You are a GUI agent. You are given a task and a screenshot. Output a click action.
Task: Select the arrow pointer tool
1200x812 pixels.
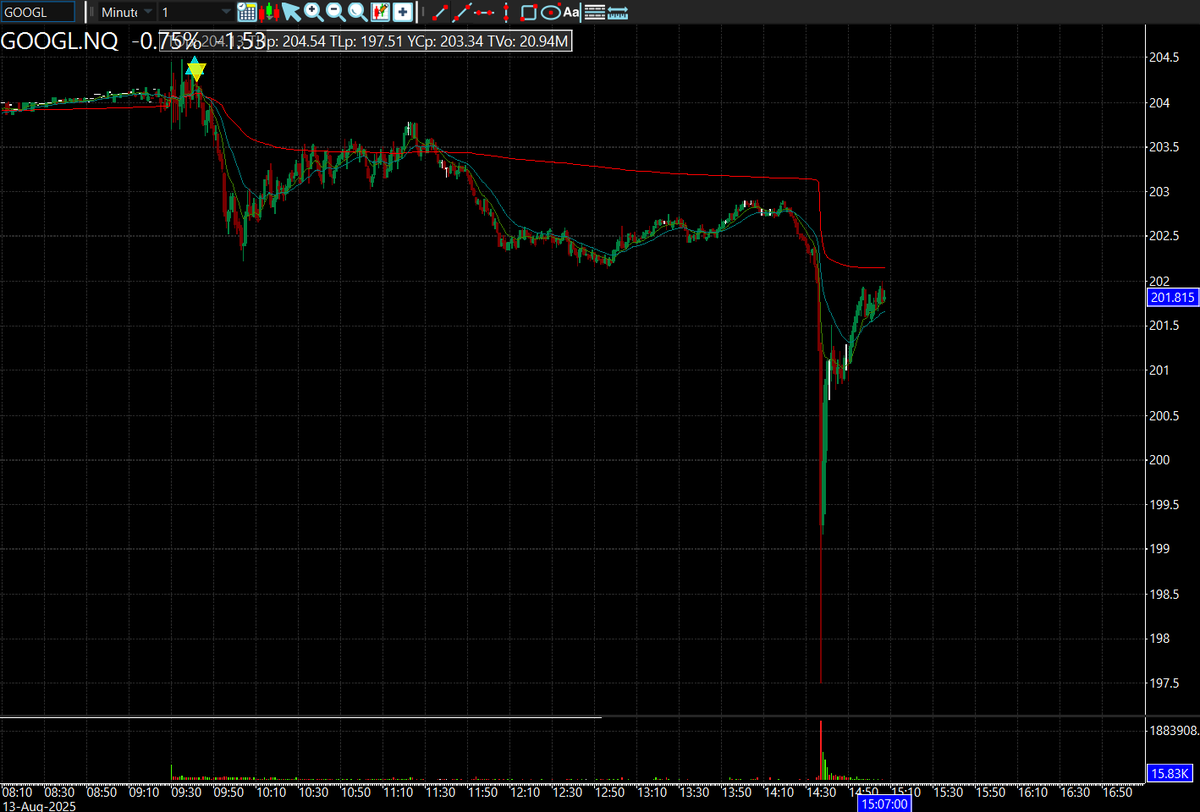coord(291,12)
